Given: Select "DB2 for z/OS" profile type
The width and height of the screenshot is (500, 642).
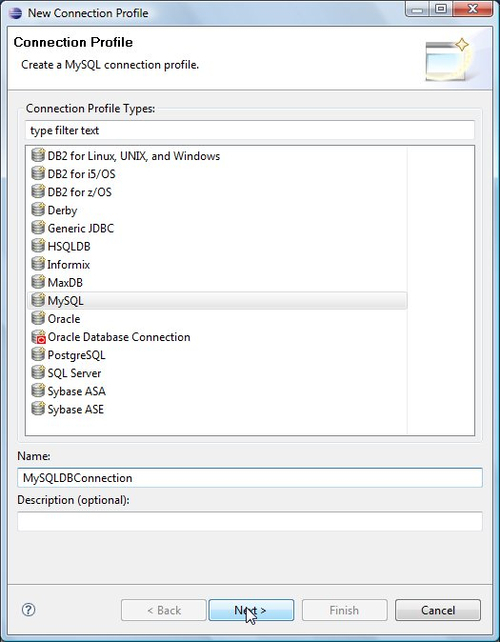Looking at the screenshot, I should point(79,192).
